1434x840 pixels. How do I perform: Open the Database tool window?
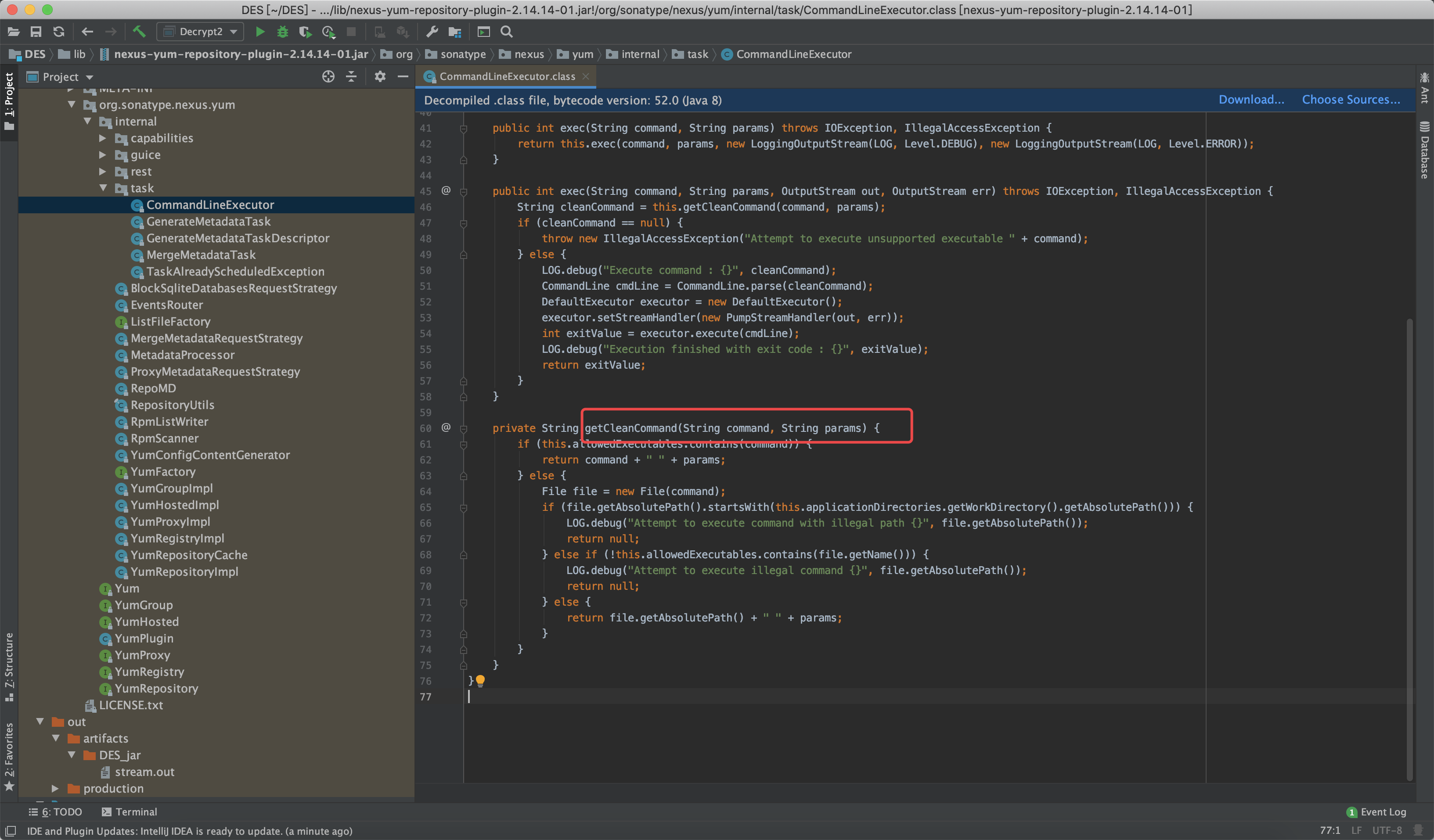[1424, 150]
